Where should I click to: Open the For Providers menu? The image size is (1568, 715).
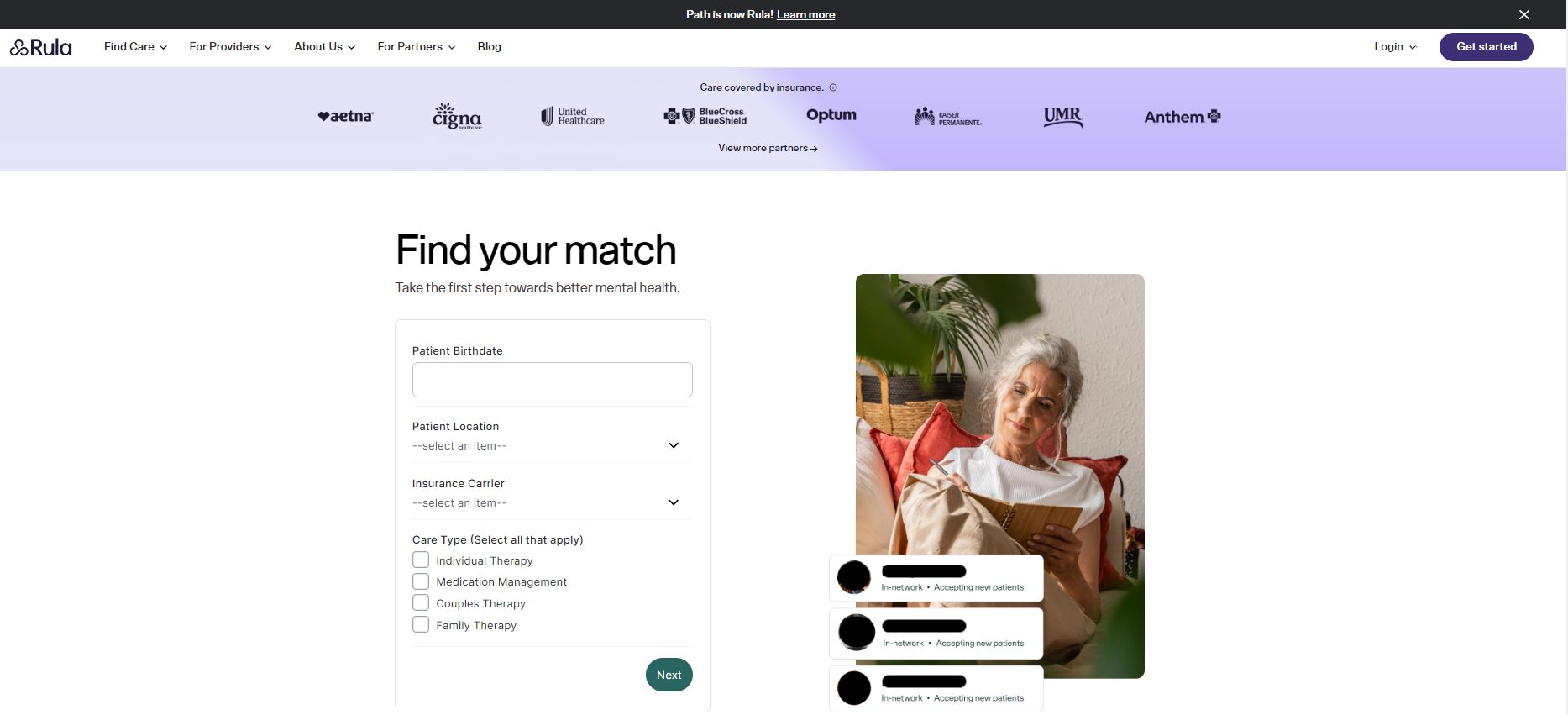230,47
